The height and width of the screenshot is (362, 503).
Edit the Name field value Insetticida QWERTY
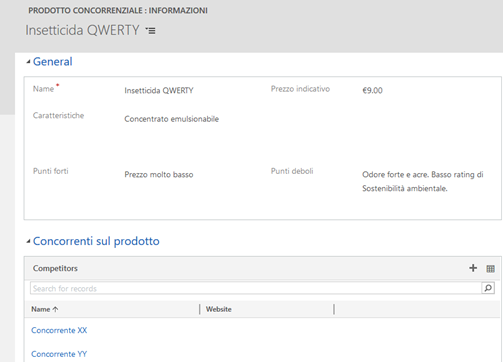159,91
